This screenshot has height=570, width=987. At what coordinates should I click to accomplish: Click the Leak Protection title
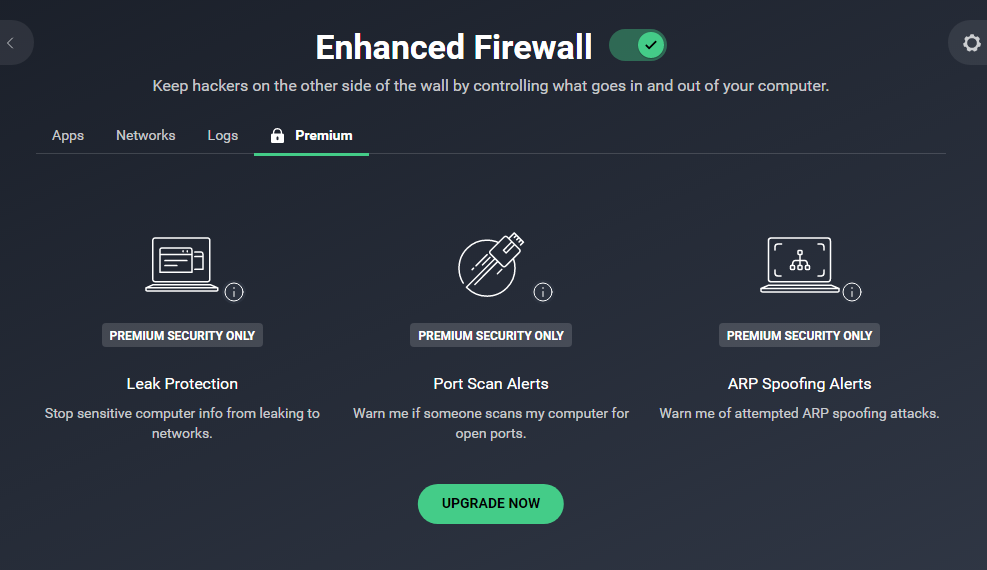[x=182, y=383]
